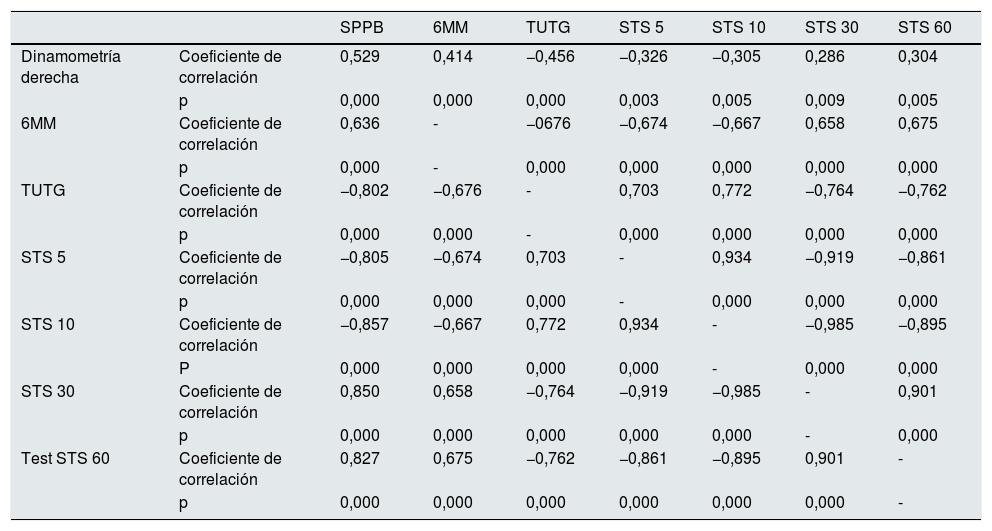Select the Test STS 60 row label
Viewport: 992px width, 531px height.
point(66,458)
